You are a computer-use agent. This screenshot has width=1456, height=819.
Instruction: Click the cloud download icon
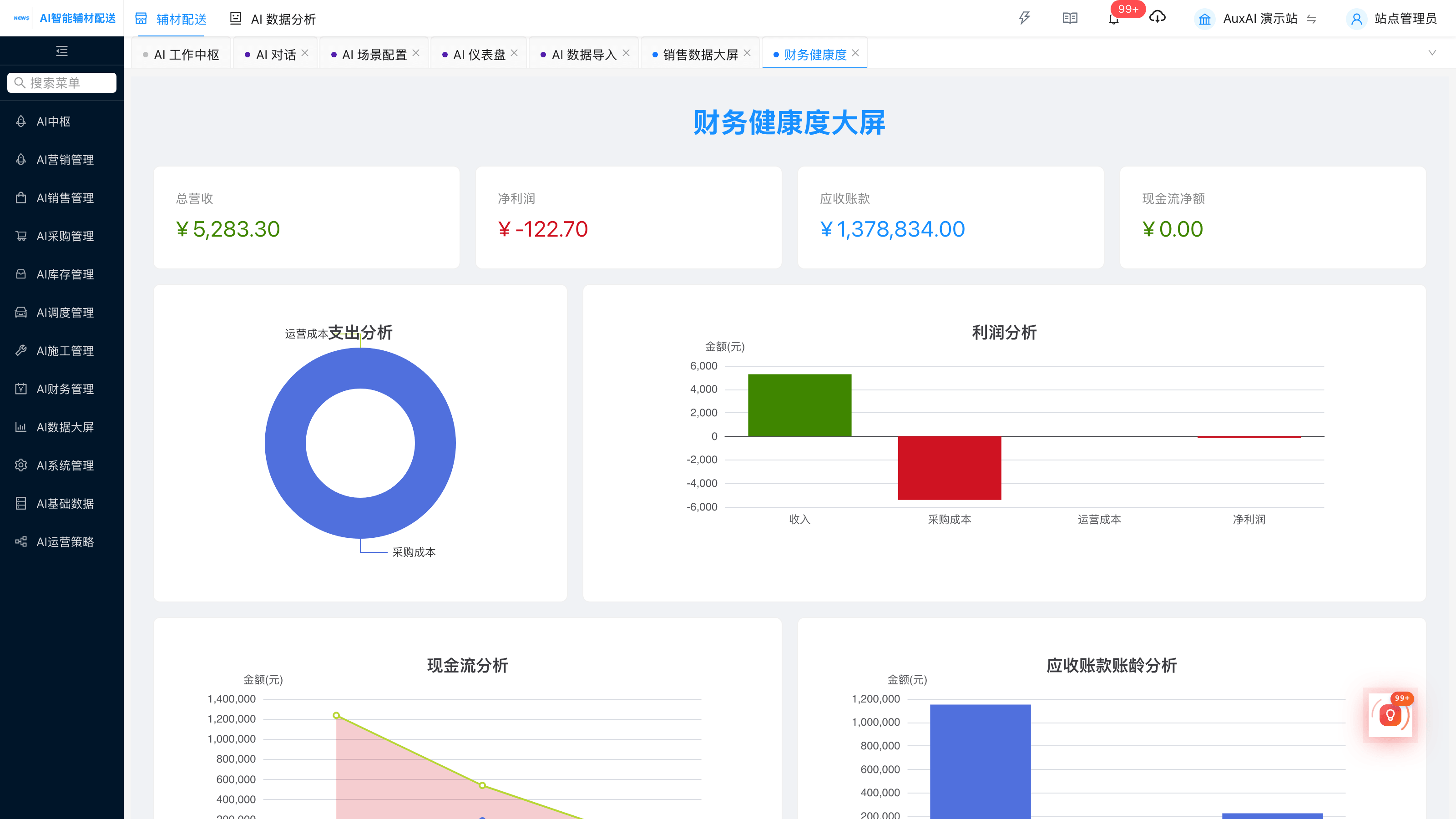pos(1158,18)
